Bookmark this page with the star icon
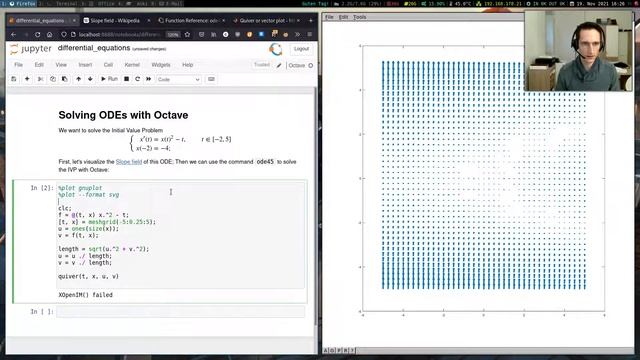The width and height of the screenshot is (640, 360). (187, 35)
